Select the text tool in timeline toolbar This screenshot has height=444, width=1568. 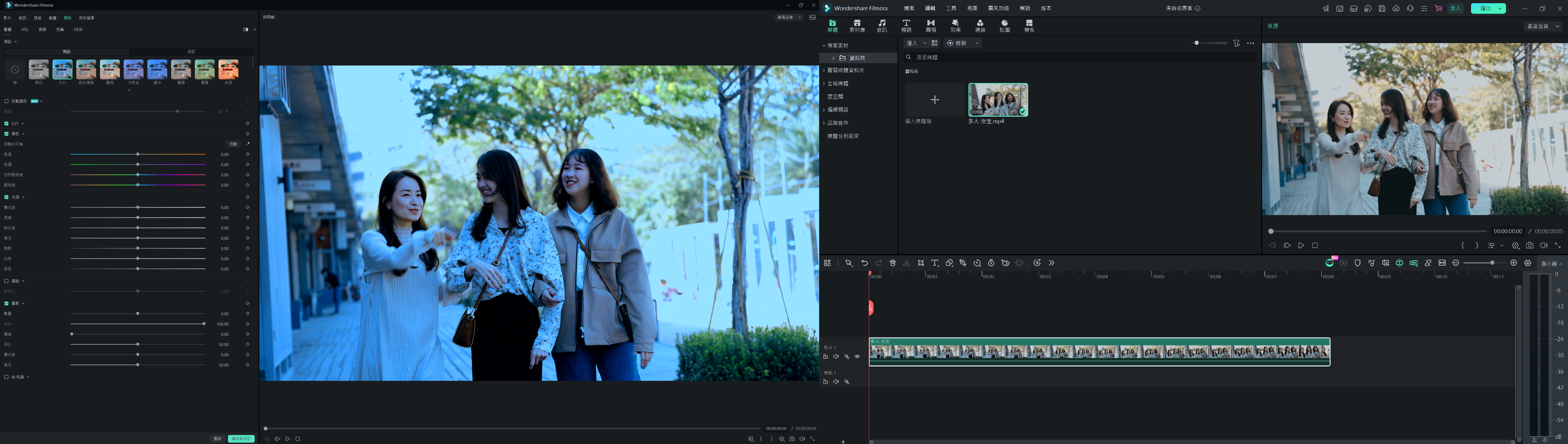[x=935, y=263]
